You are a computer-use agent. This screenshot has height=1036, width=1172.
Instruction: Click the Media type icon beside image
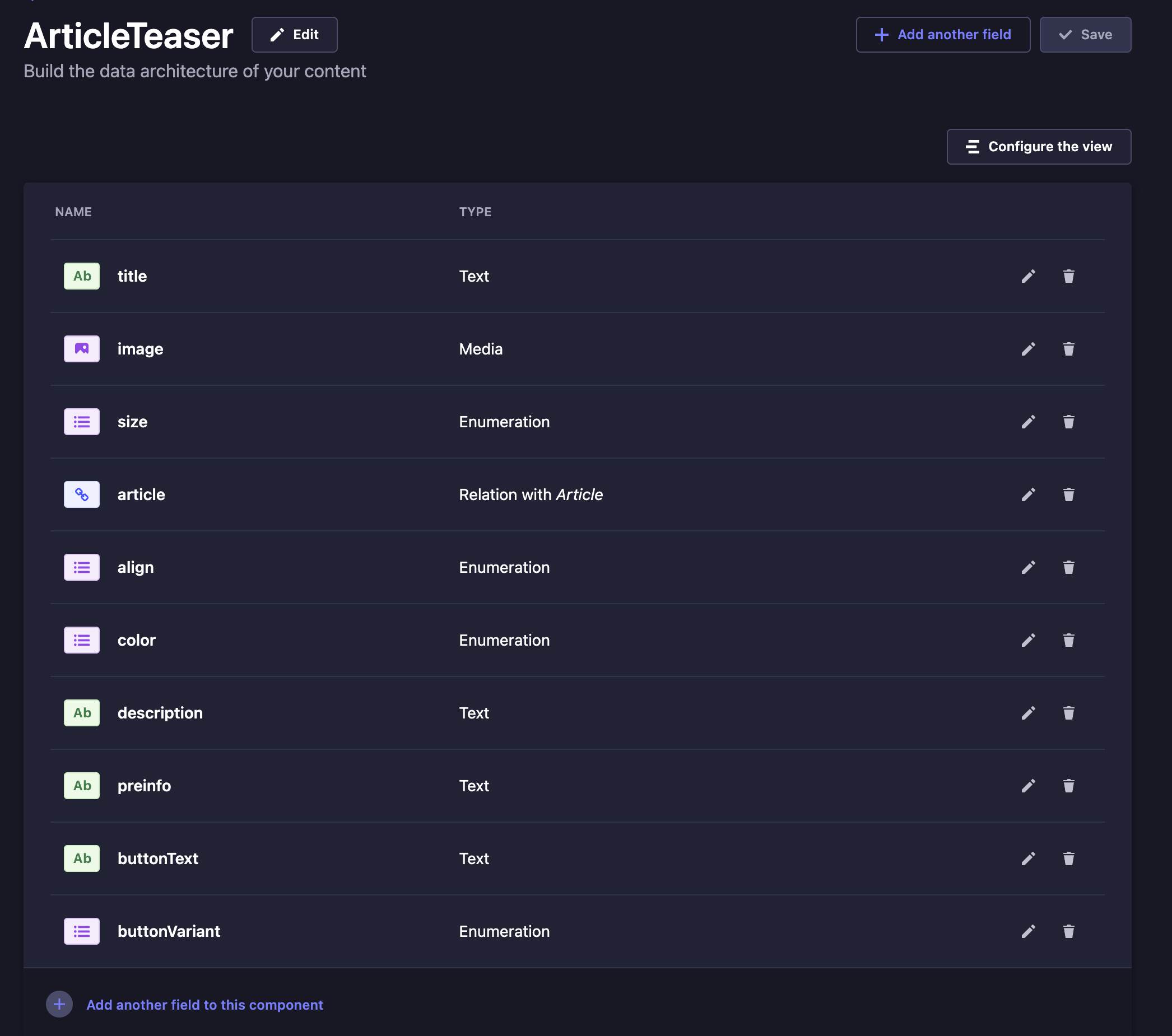[81, 349]
